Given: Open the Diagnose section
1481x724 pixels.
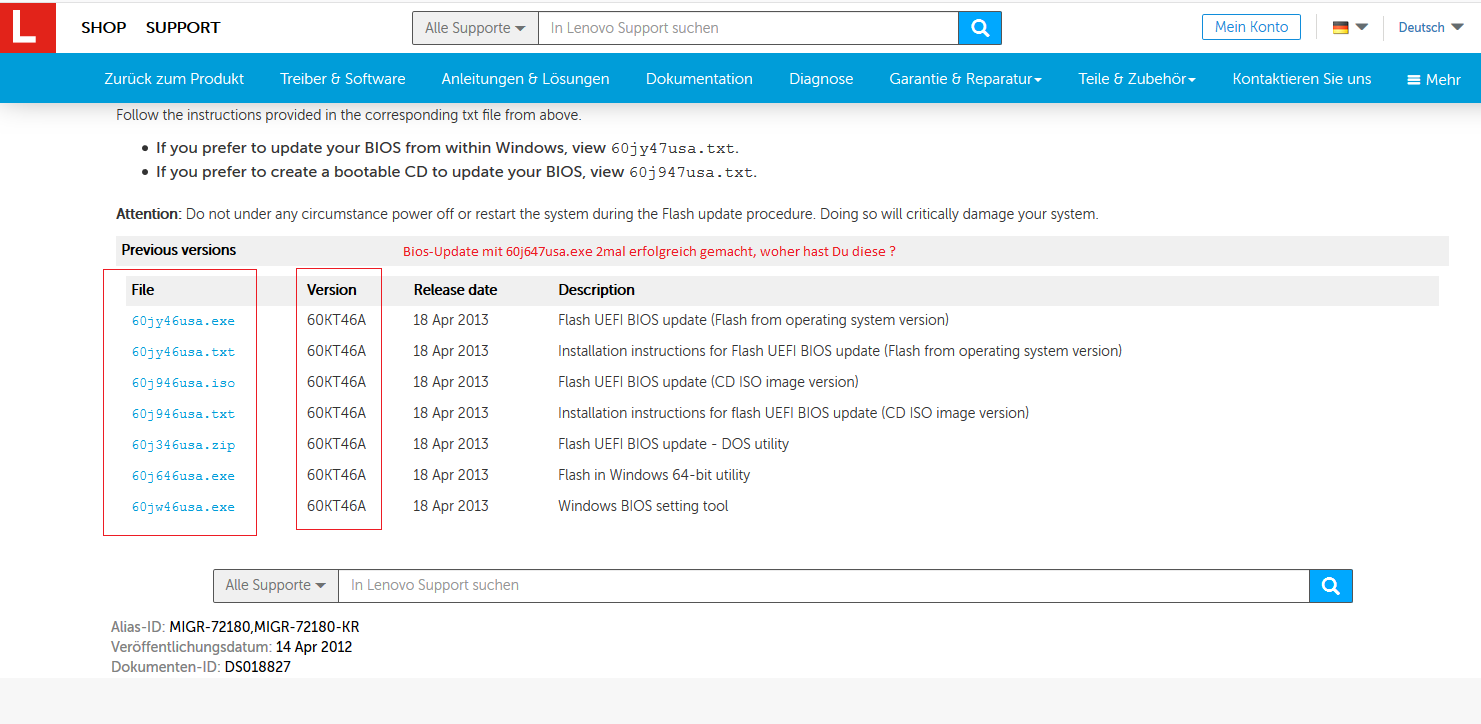Looking at the screenshot, I should [821, 79].
